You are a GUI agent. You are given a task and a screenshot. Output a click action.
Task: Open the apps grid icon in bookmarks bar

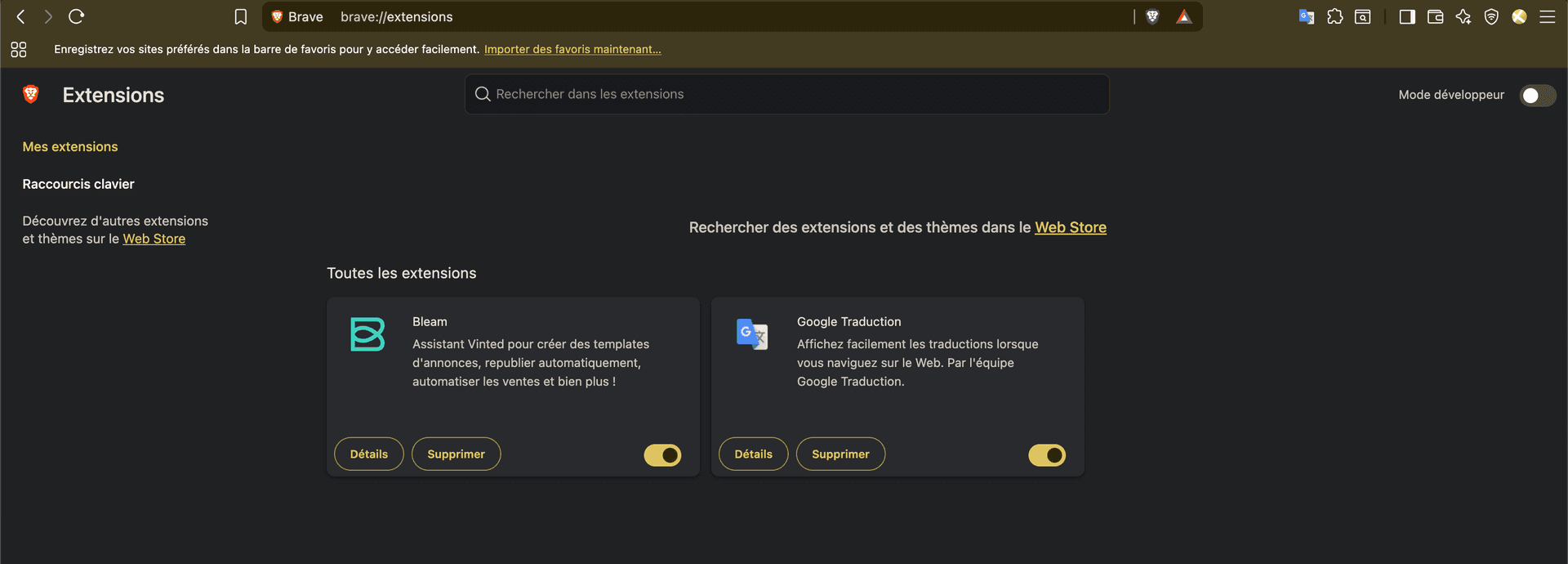(19, 50)
